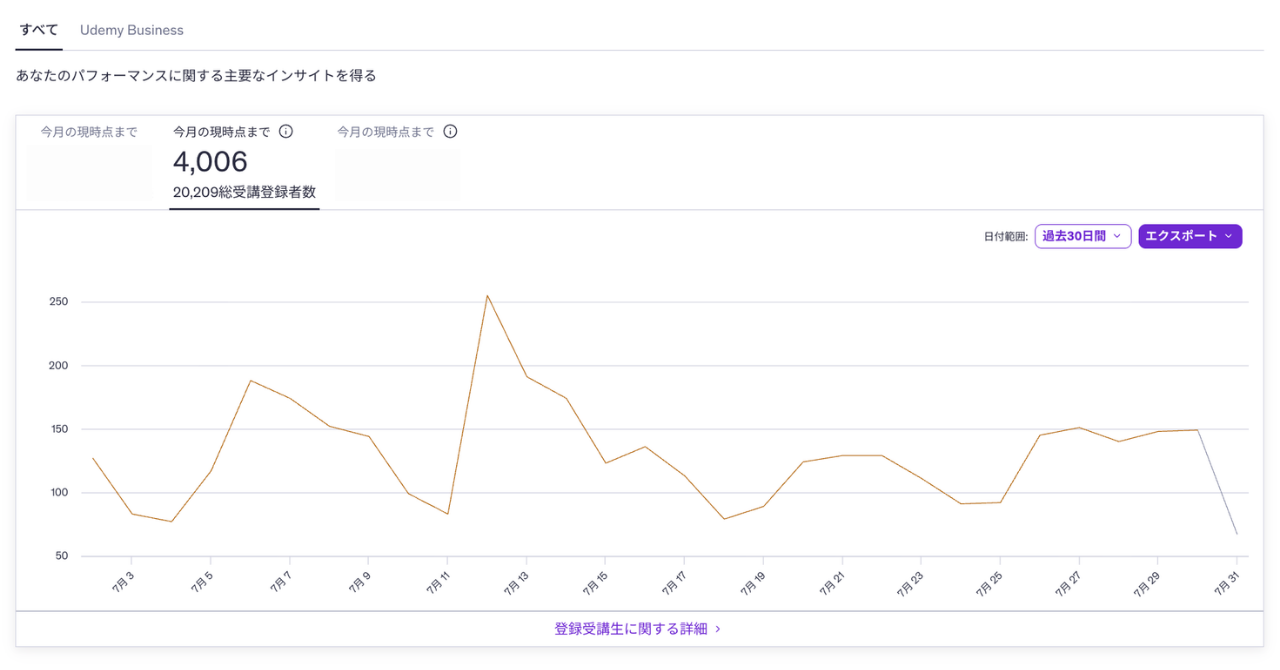Click the chart line's highest peak near 250

pos(487,296)
